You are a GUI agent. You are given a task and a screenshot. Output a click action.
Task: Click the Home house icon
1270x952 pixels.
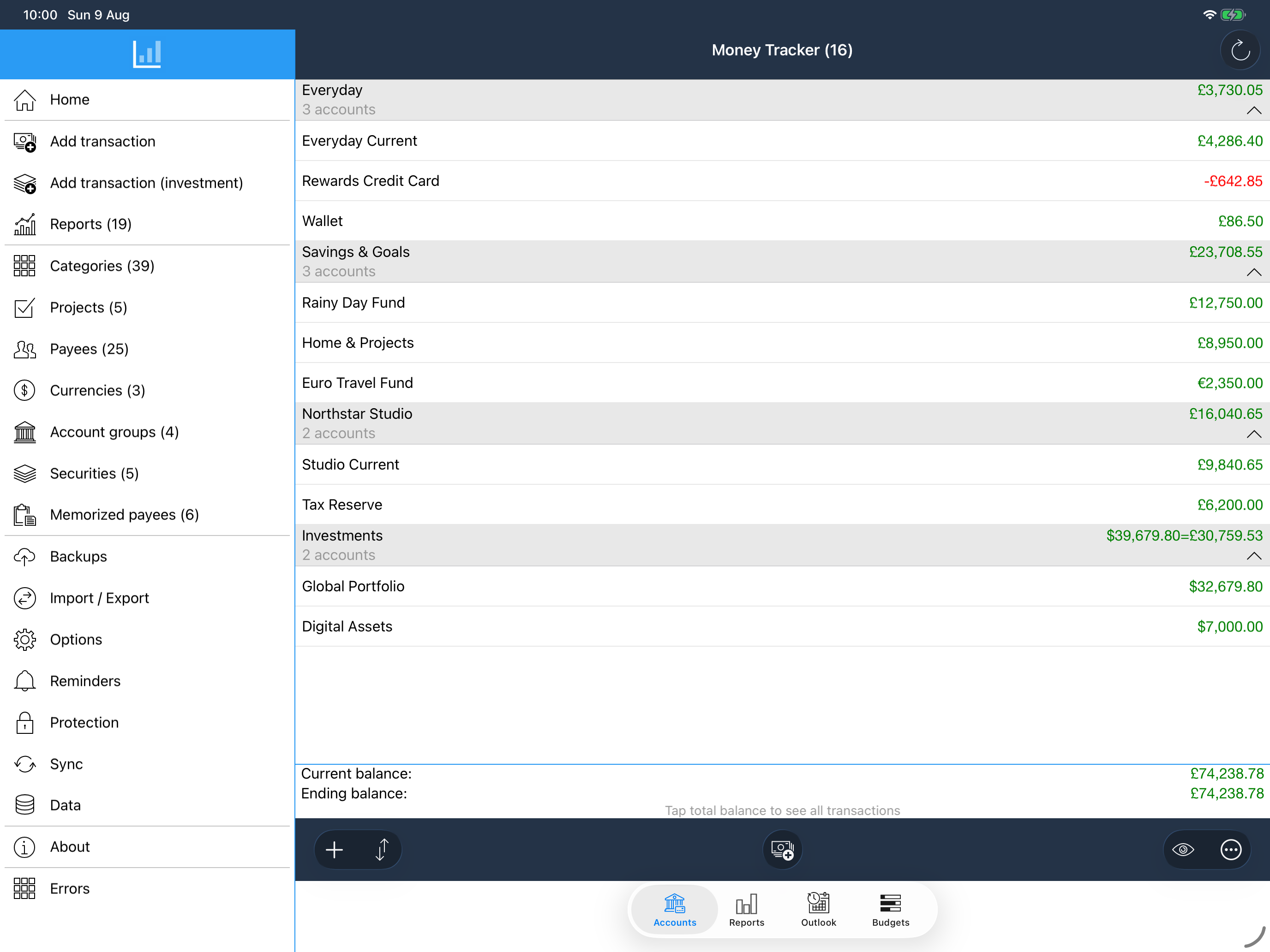(24, 100)
